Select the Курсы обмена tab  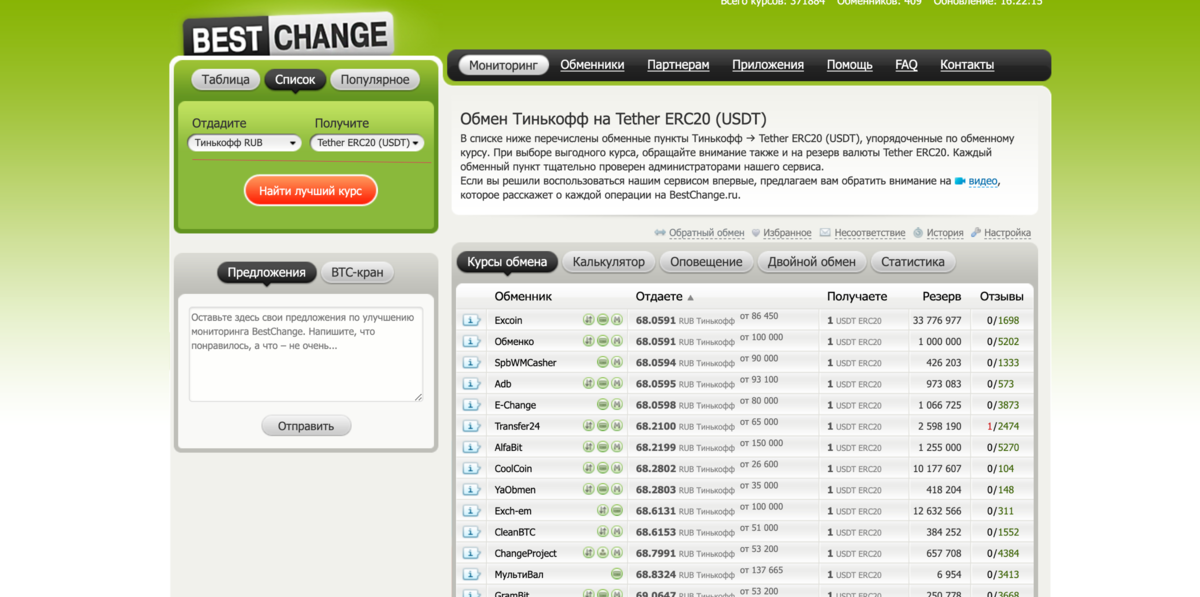click(x=507, y=262)
